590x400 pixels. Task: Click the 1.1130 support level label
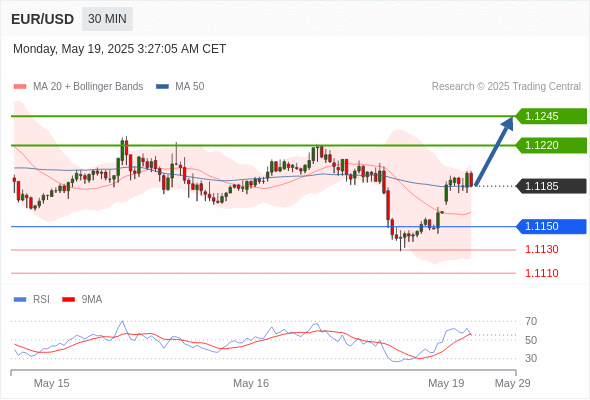tap(542, 249)
